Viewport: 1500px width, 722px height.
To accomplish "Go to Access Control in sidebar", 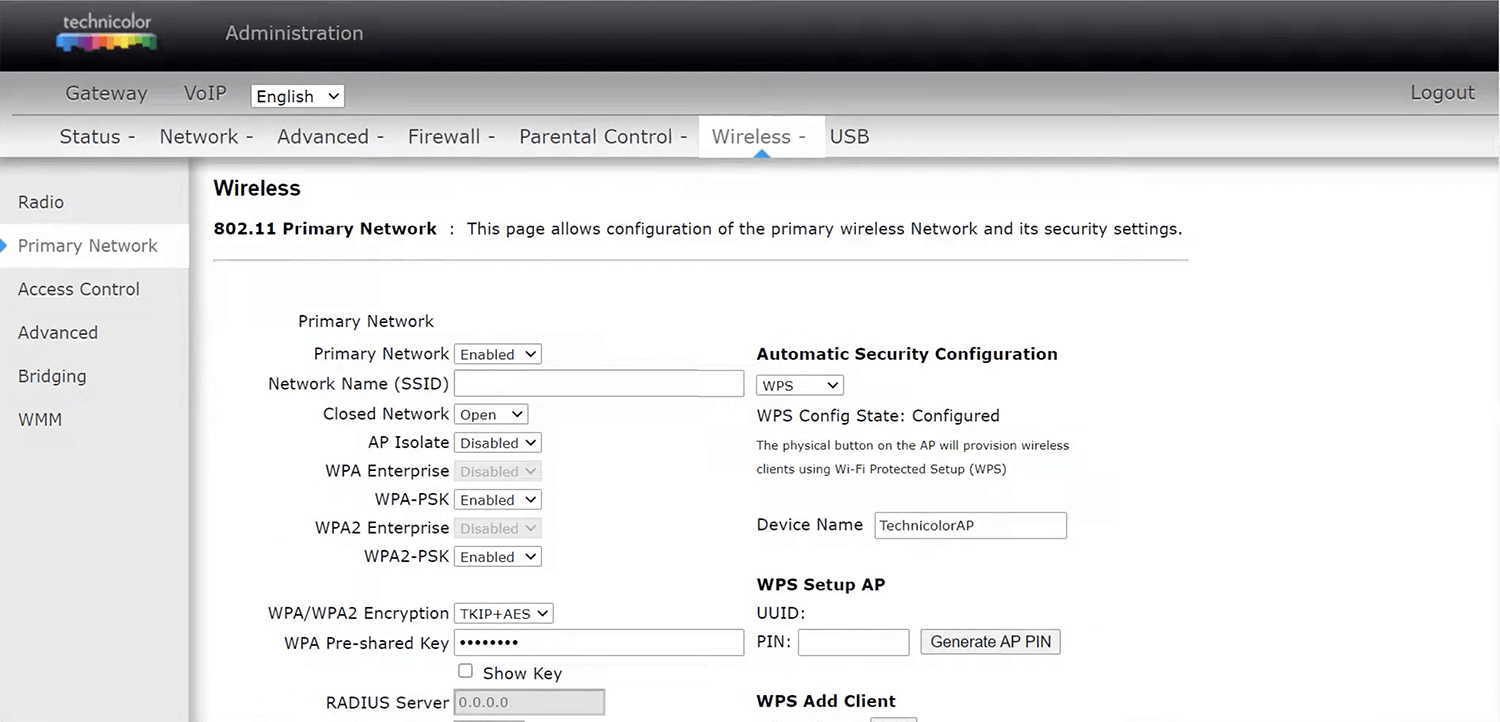I will (x=79, y=289).
